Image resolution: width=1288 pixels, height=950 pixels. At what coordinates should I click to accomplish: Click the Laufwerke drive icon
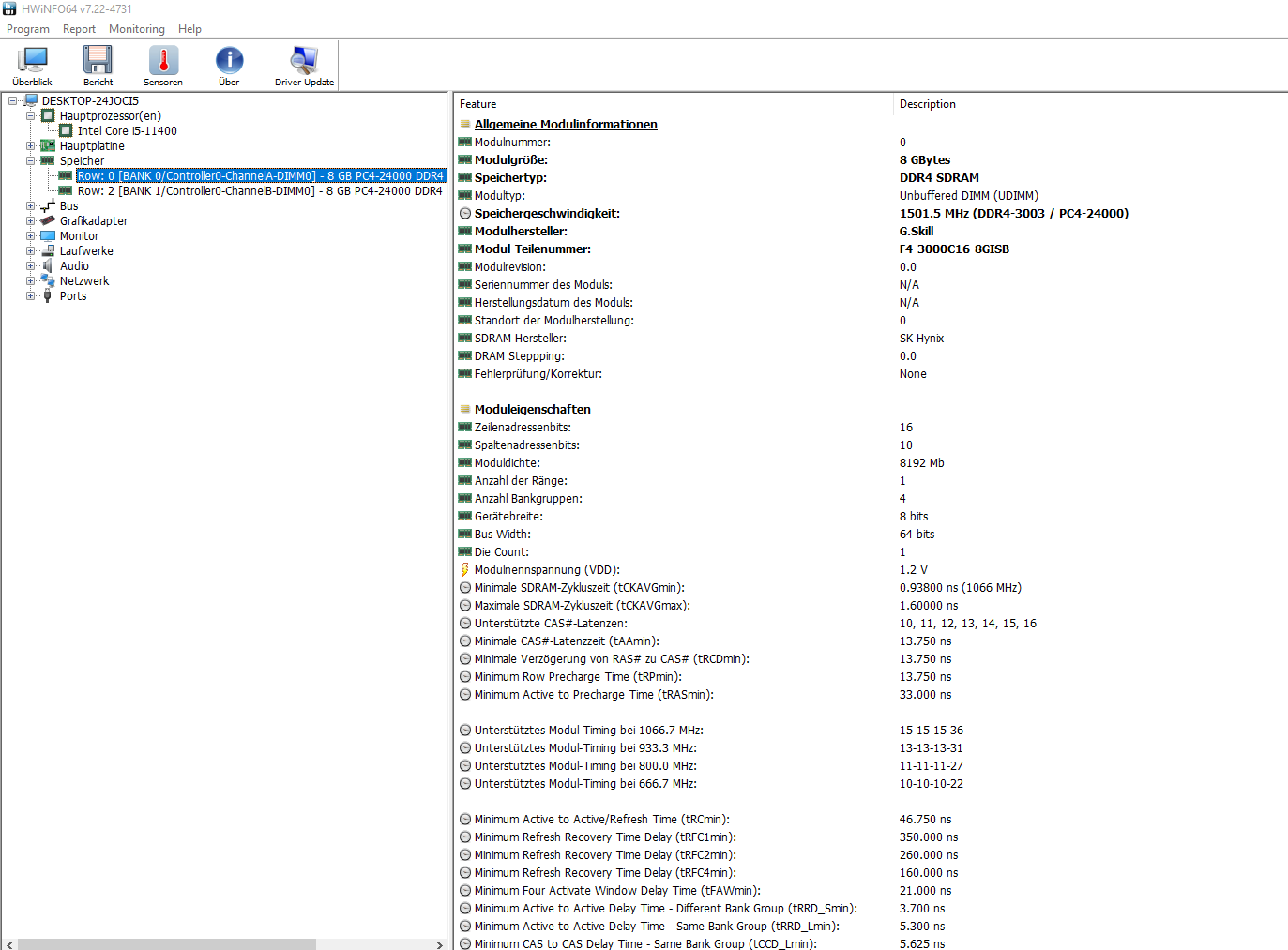[48, 250]
